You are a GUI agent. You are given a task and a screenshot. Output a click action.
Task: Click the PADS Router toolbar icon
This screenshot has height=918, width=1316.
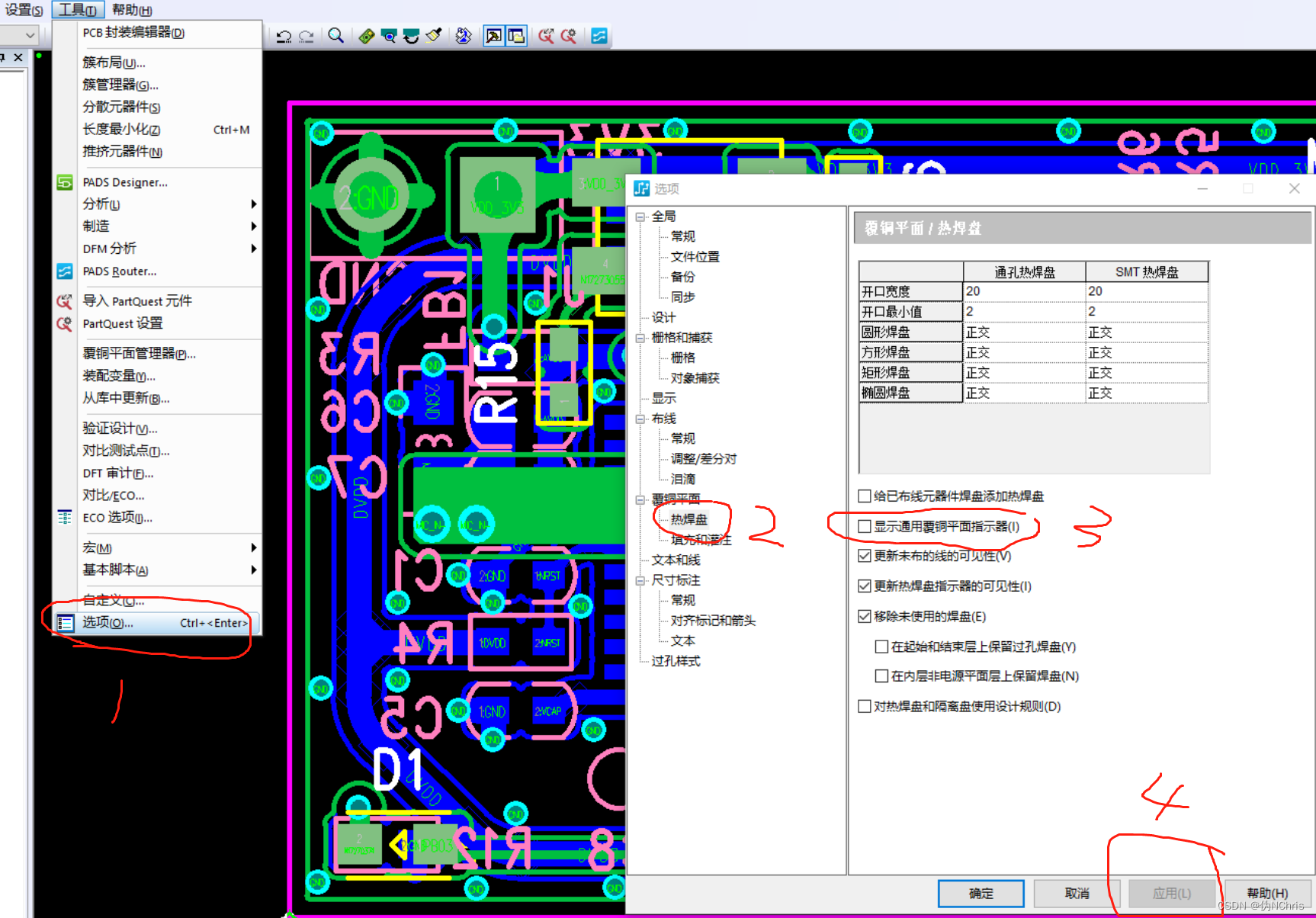click(x=599, y=36)
